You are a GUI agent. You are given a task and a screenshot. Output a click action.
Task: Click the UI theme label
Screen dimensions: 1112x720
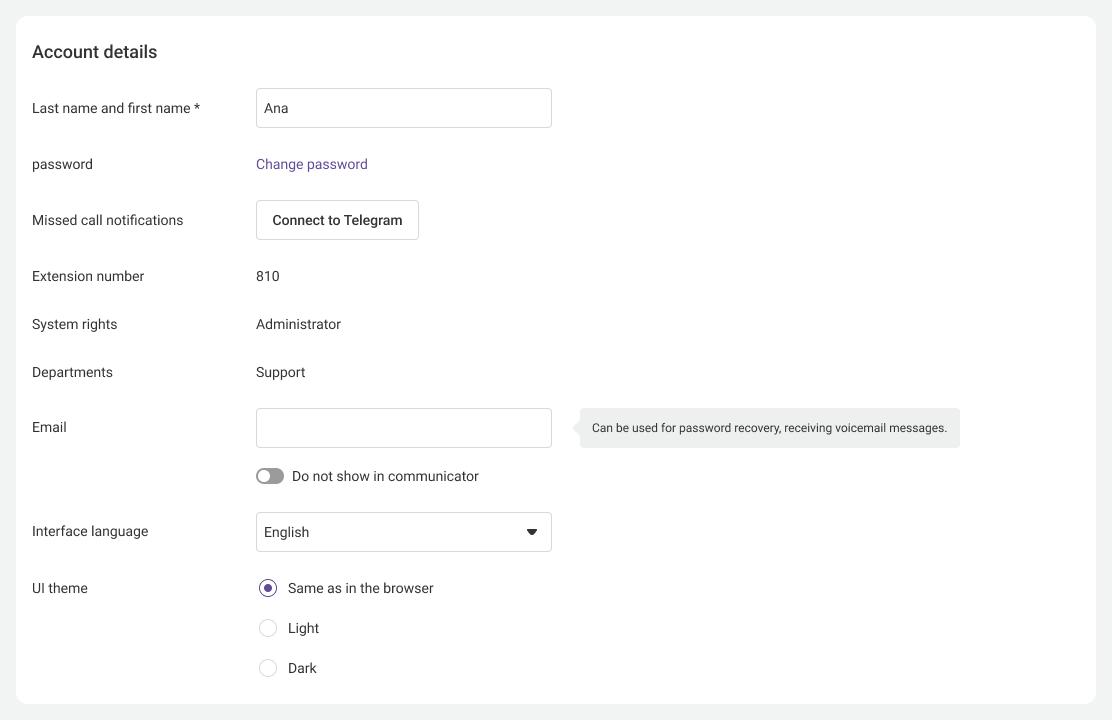[60, 588]
